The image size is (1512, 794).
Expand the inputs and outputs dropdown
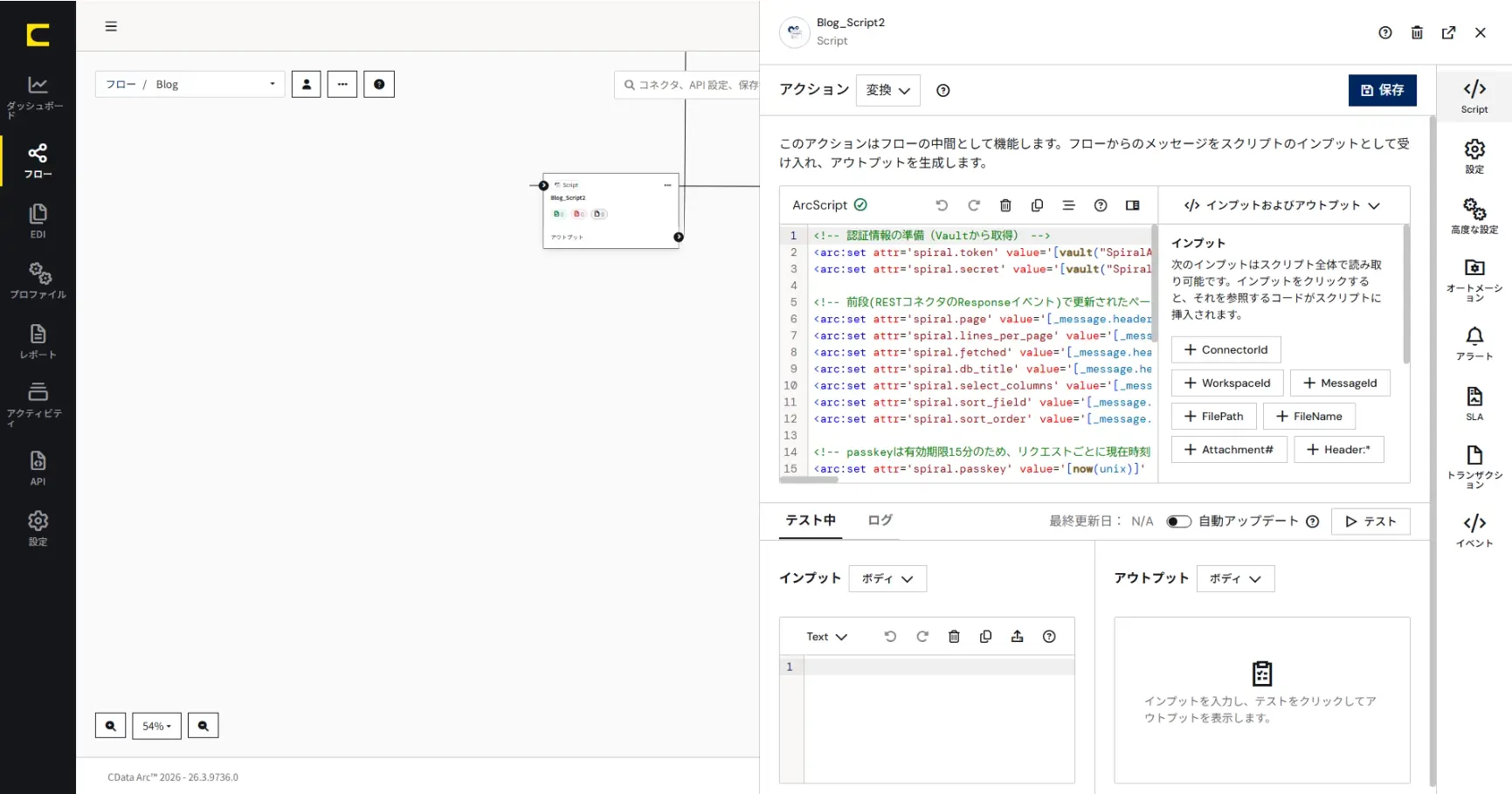pyautogui.click(x=1281, y=205)
